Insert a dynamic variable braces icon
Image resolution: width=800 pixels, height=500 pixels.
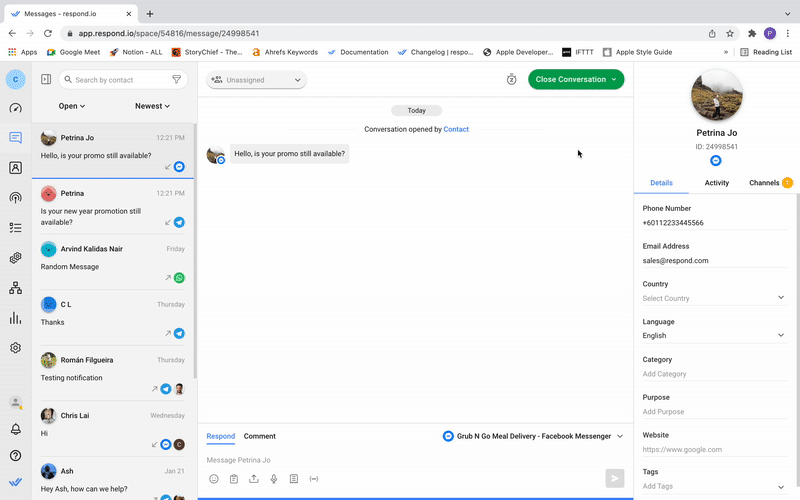pos(314,479)
